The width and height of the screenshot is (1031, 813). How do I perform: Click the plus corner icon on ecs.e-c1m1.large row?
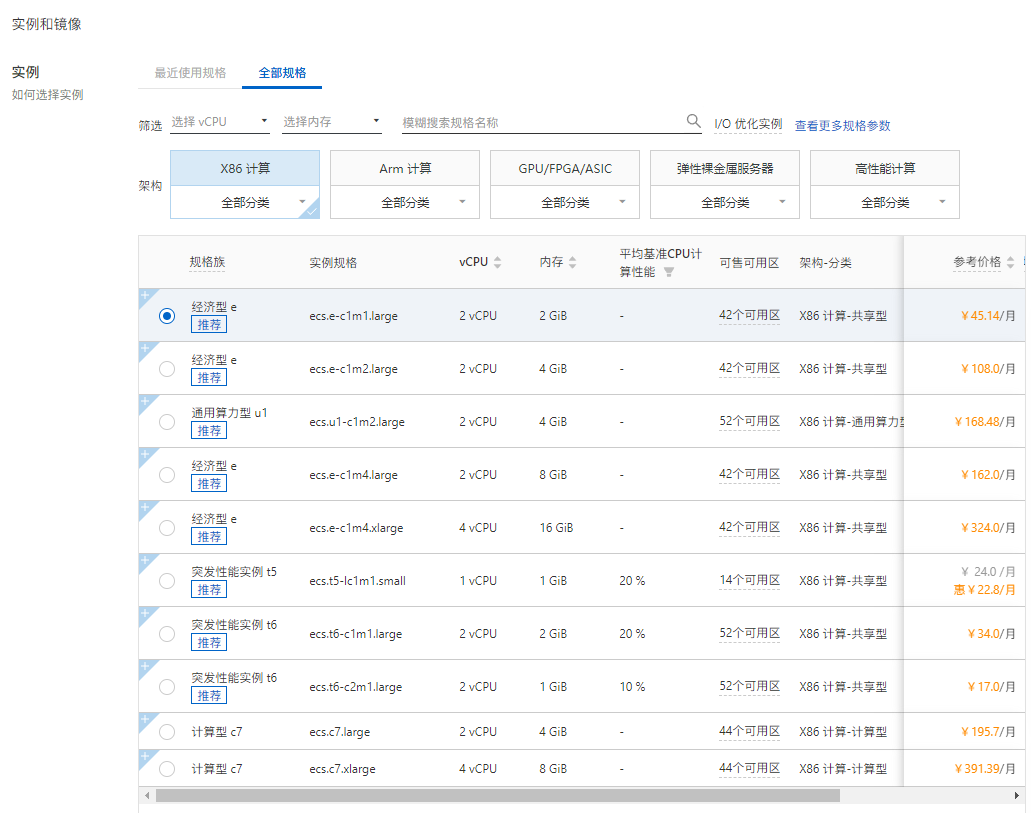click(144, 295)
